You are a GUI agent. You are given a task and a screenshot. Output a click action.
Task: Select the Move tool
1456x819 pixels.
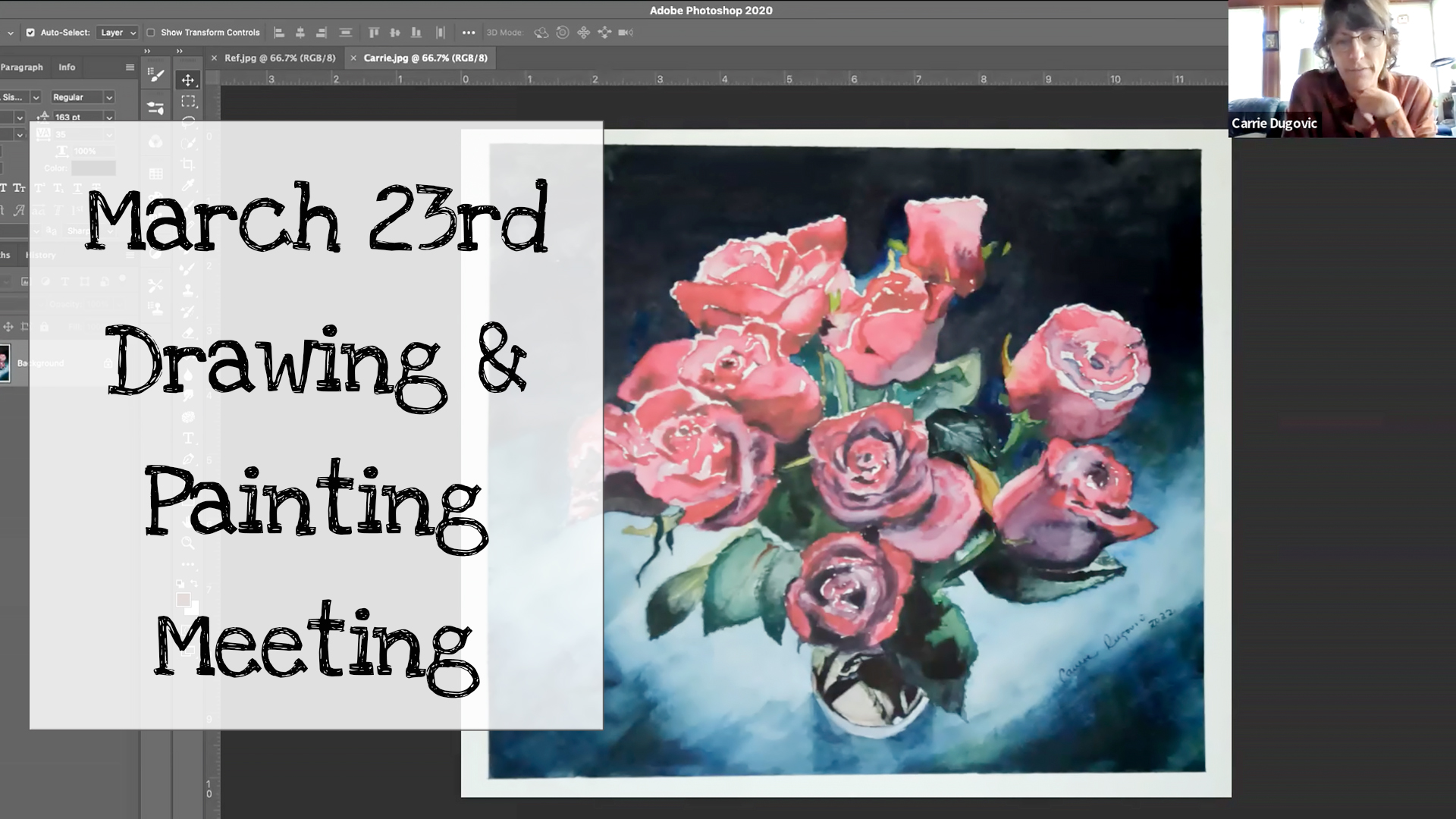tap(188, 80)
